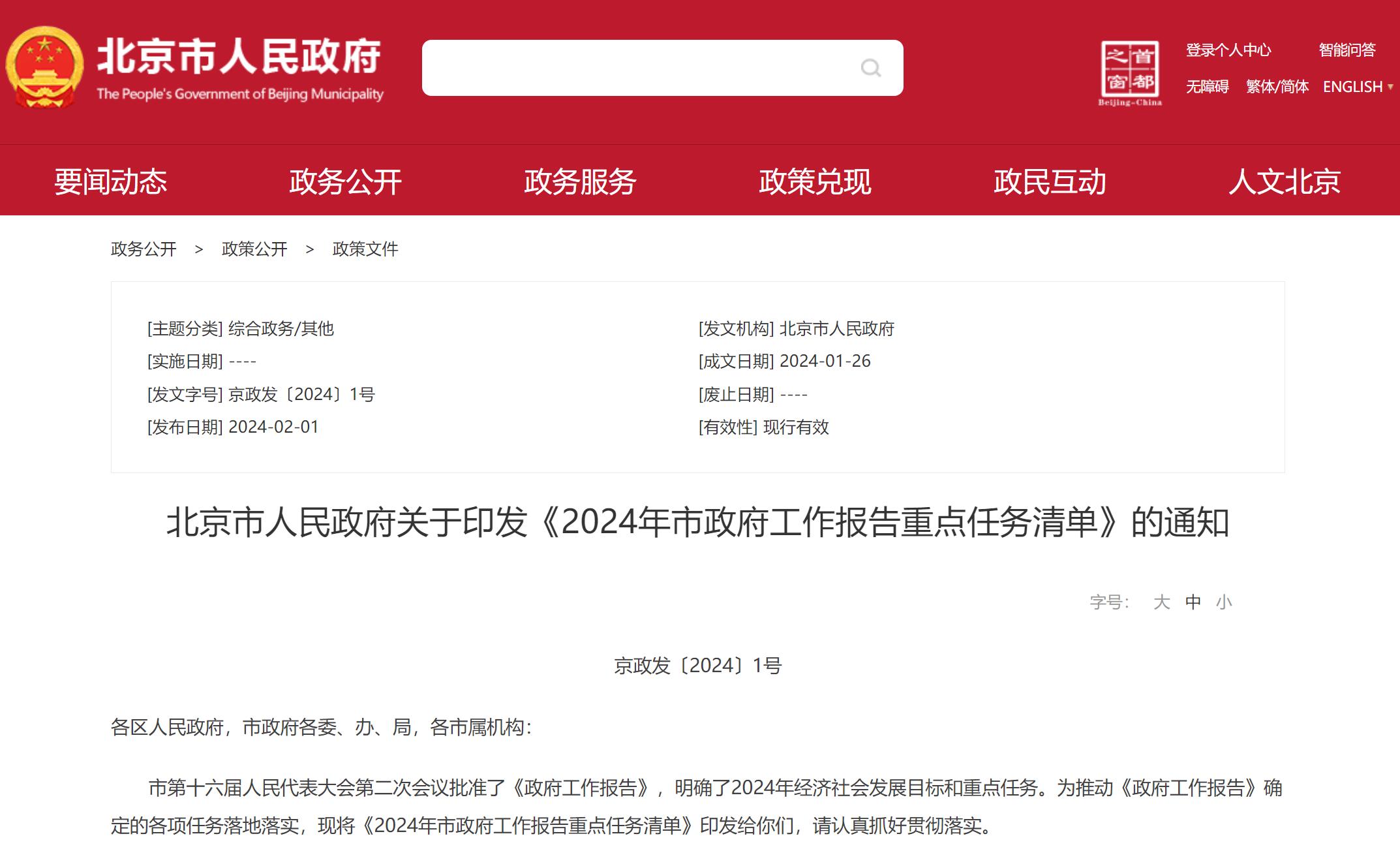Click the 字号 label
Screen dimensions: 1400x866
[x=1110, y=602]
